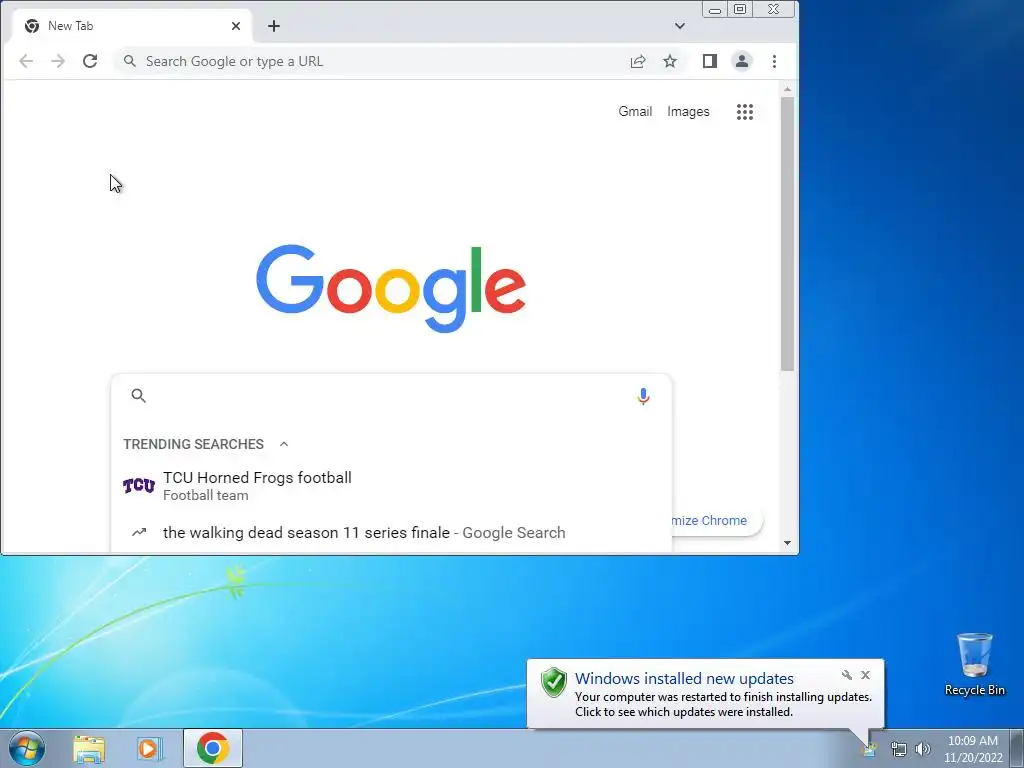This screenshot has height=768, width=1024.
Task: Click the green shield icon in notification
Action: 554,682
